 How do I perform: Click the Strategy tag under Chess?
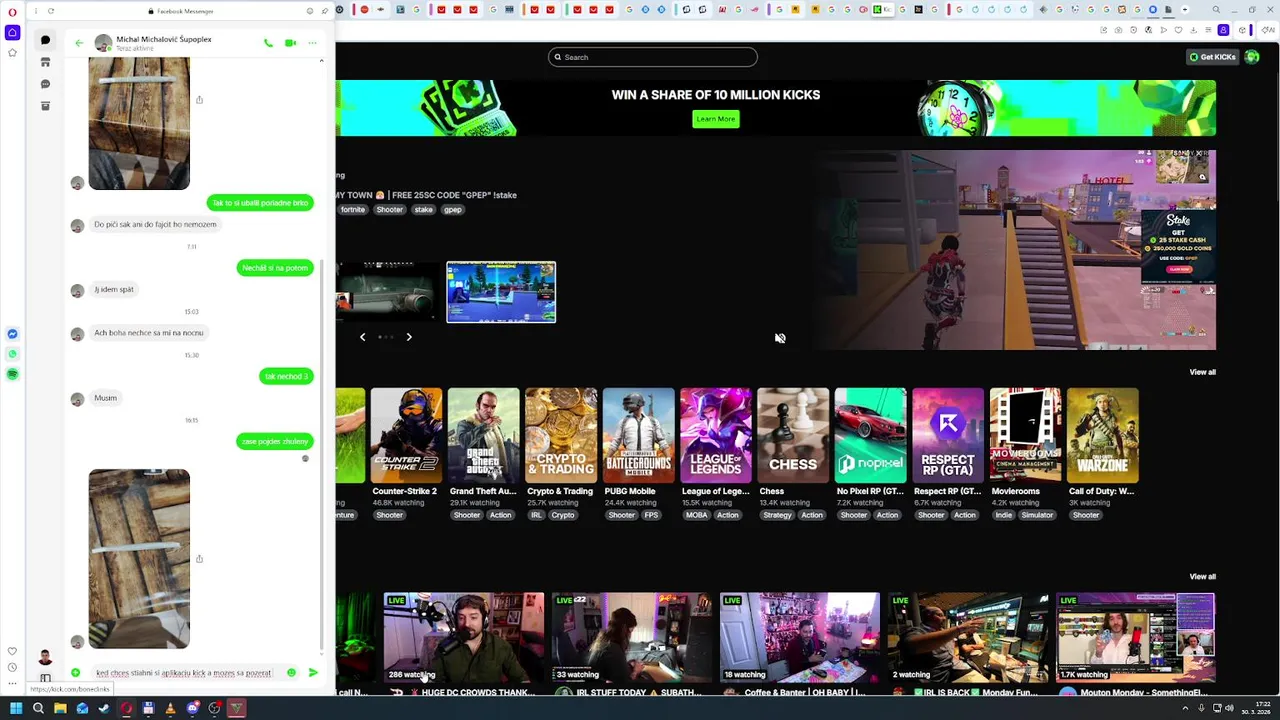pos(777,515)
